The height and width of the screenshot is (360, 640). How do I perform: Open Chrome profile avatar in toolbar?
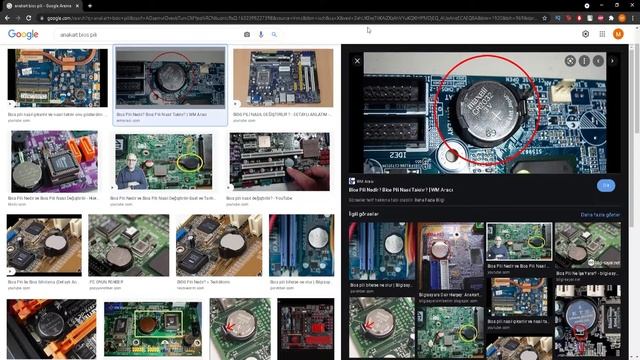[622, 18]
